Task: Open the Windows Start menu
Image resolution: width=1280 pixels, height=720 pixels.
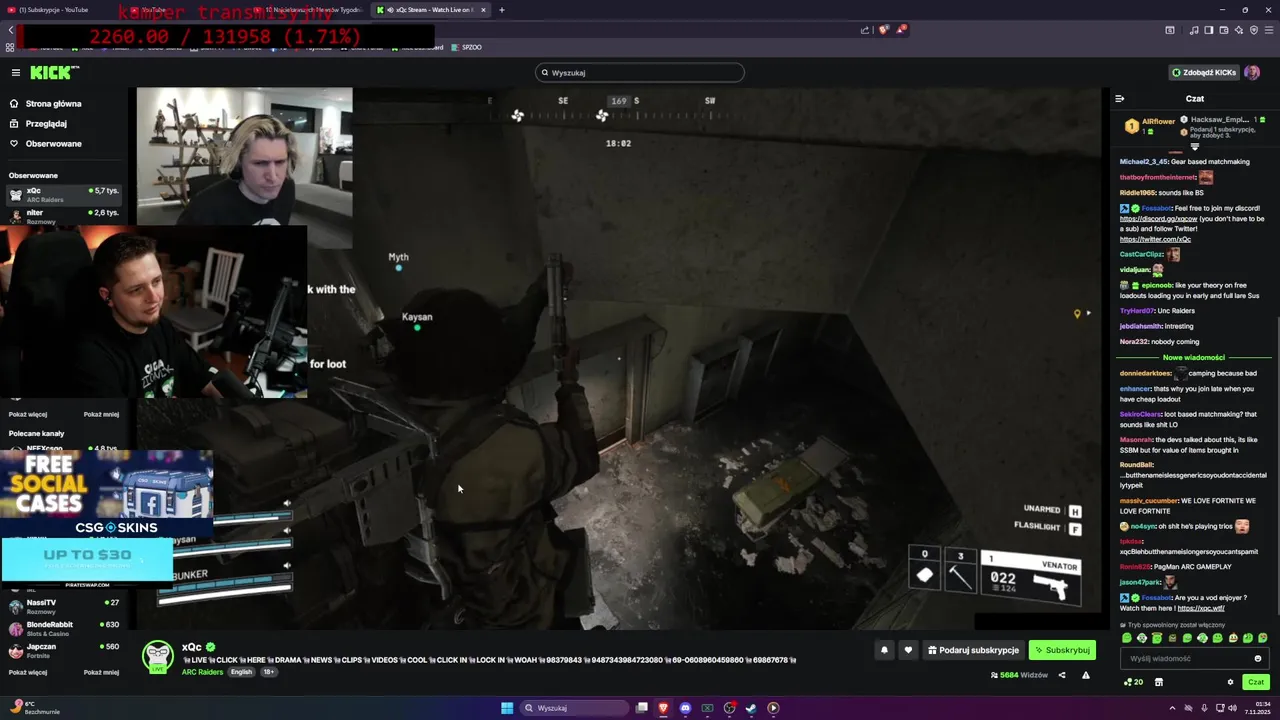Action: click(x=507, y=708)
